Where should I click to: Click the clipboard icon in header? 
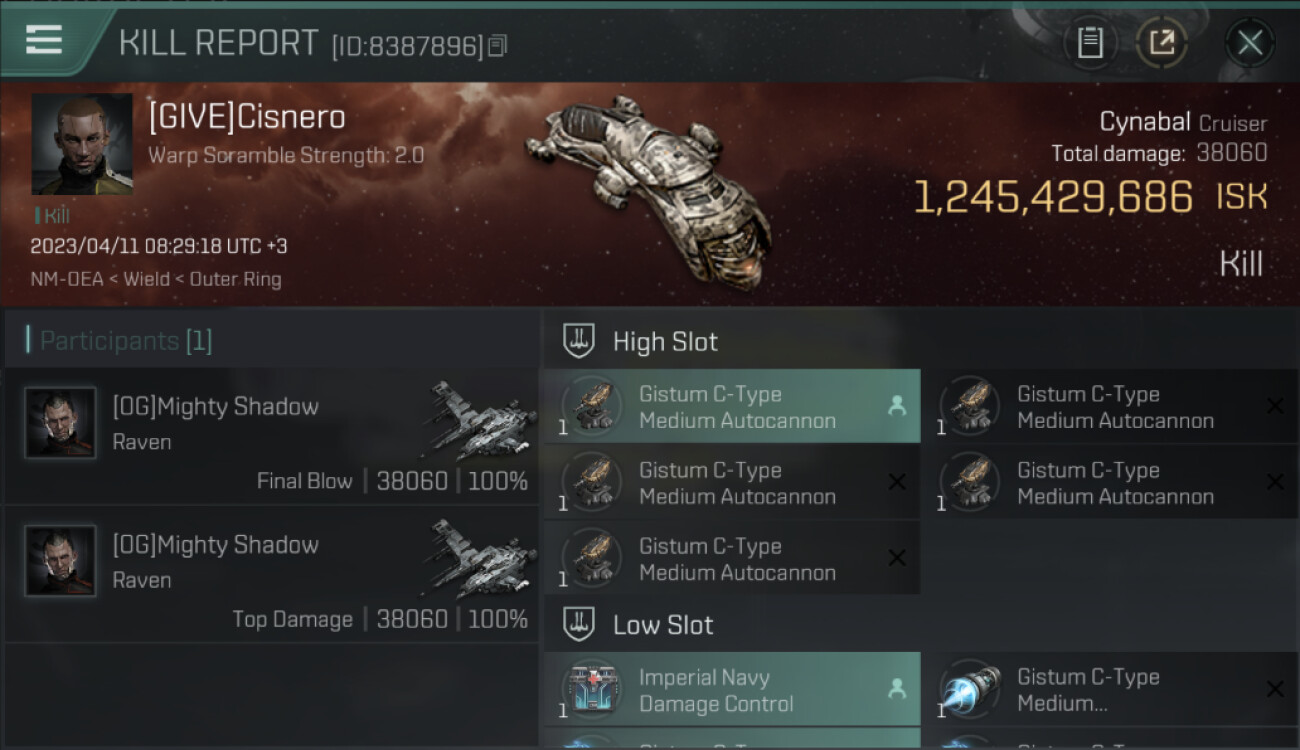pos(1090,43)
